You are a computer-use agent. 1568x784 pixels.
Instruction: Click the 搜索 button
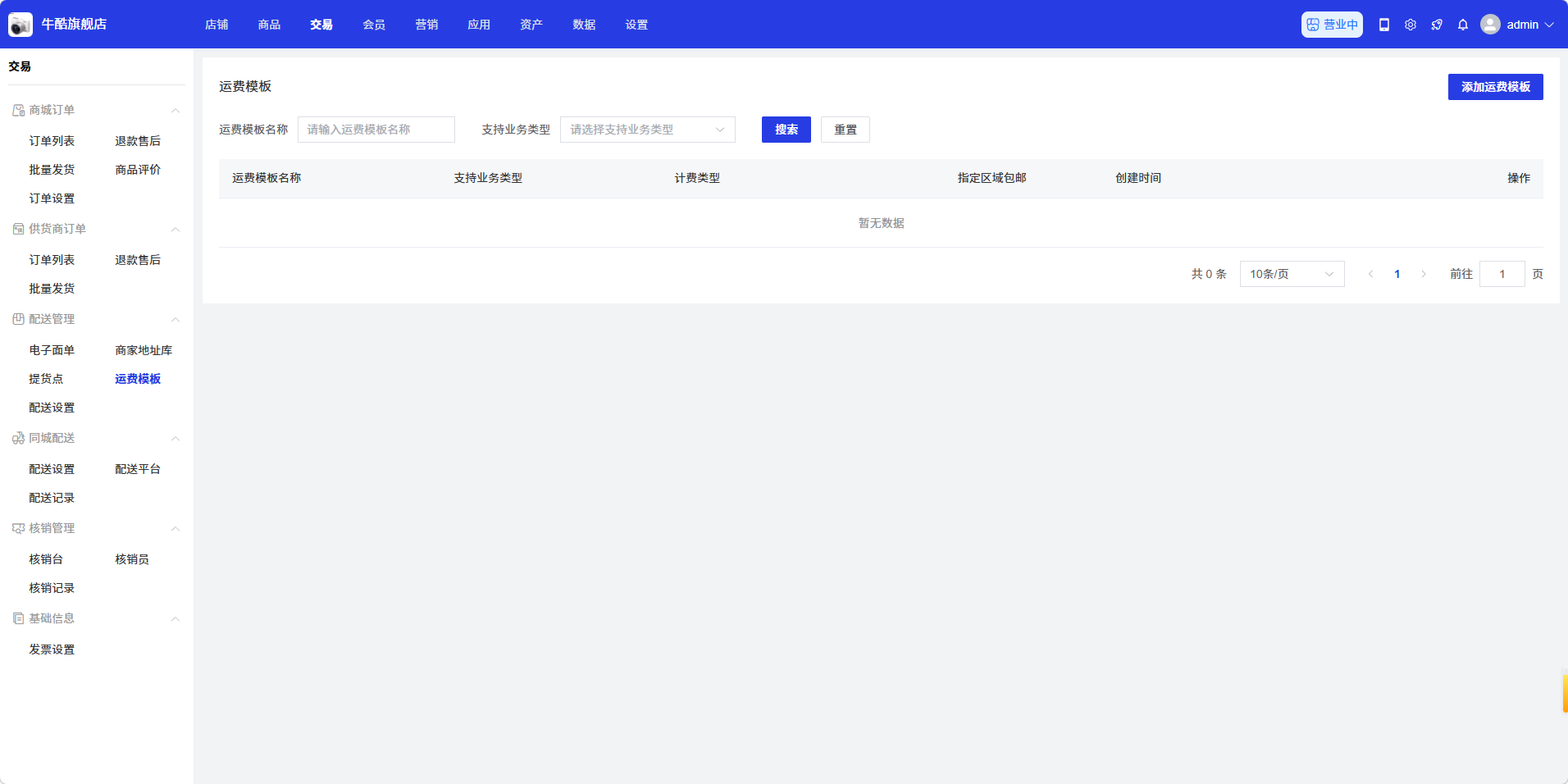click(x=786, y=130)
